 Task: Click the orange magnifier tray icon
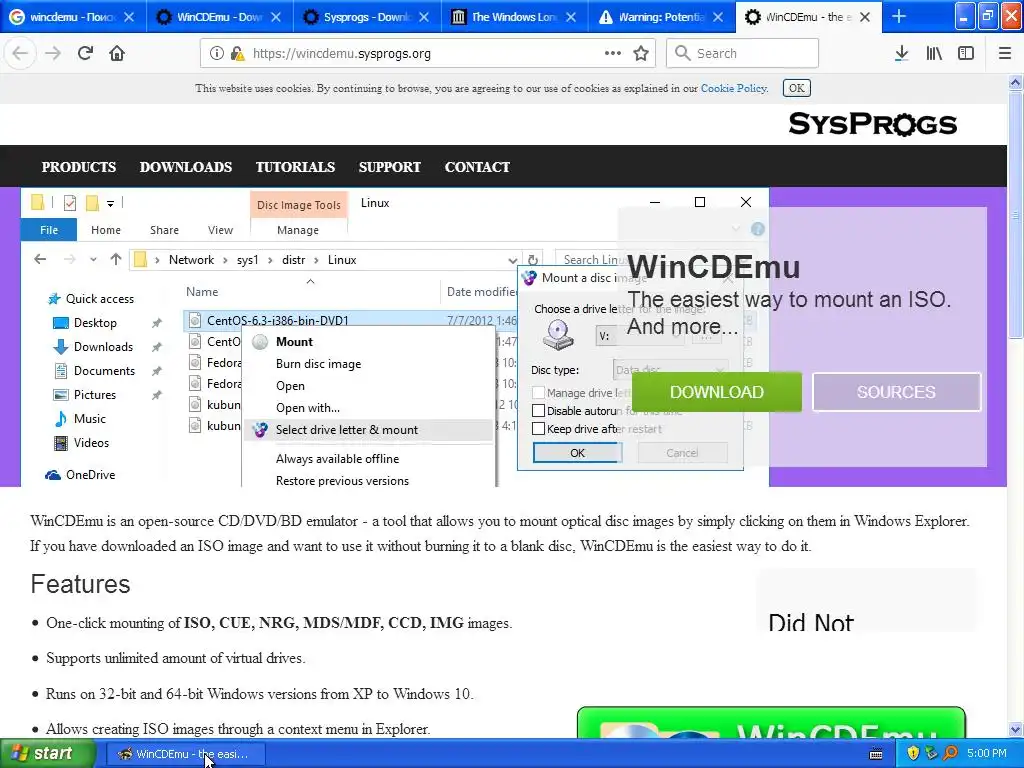(950, 754)
